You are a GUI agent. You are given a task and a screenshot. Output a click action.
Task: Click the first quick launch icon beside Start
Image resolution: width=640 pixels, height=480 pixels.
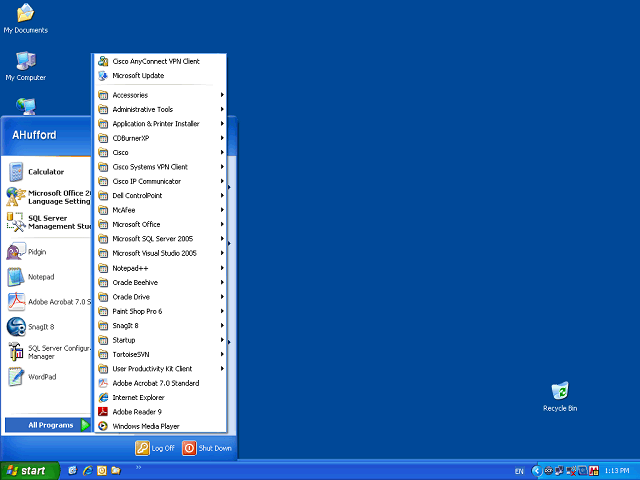pyautogui.click(x=73, y=471)
